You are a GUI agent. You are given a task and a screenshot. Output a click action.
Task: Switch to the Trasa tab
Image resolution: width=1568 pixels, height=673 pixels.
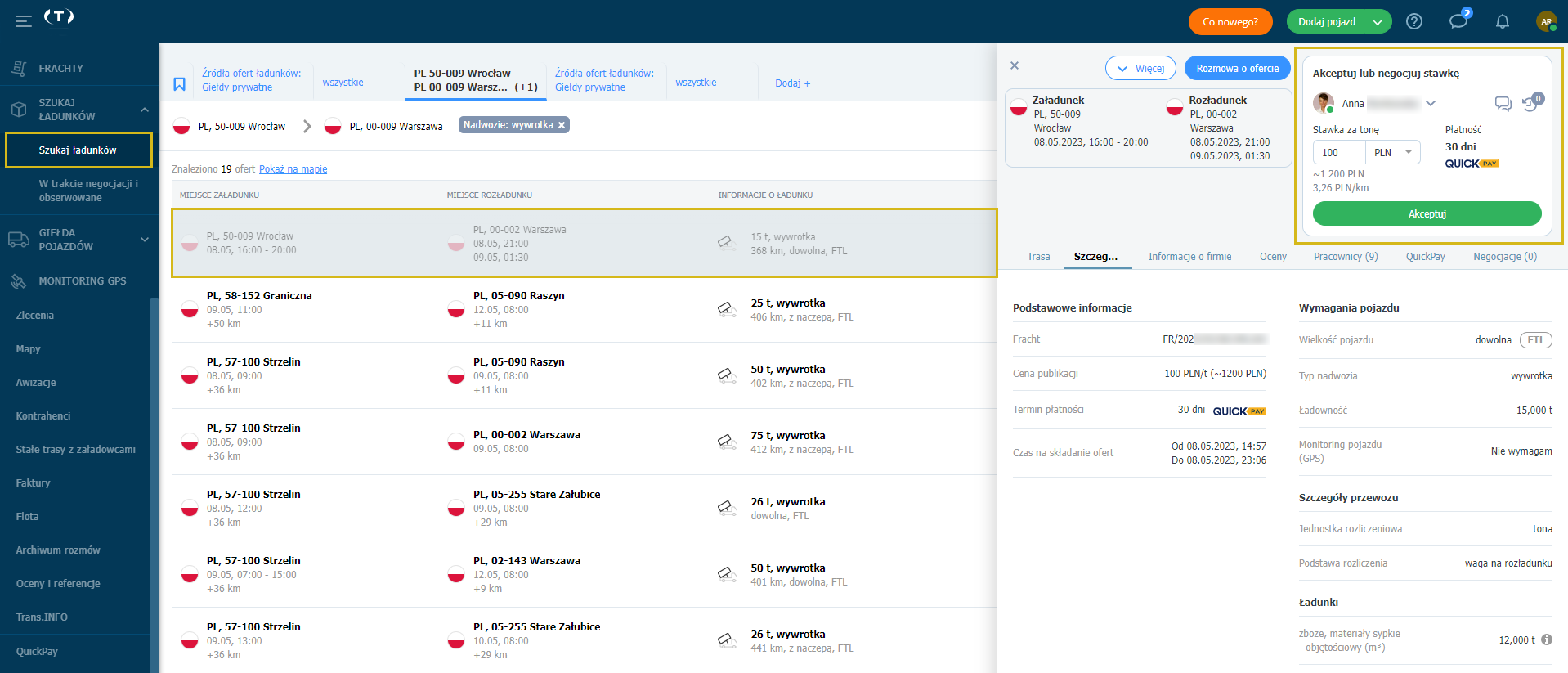tap(1038, 257)
